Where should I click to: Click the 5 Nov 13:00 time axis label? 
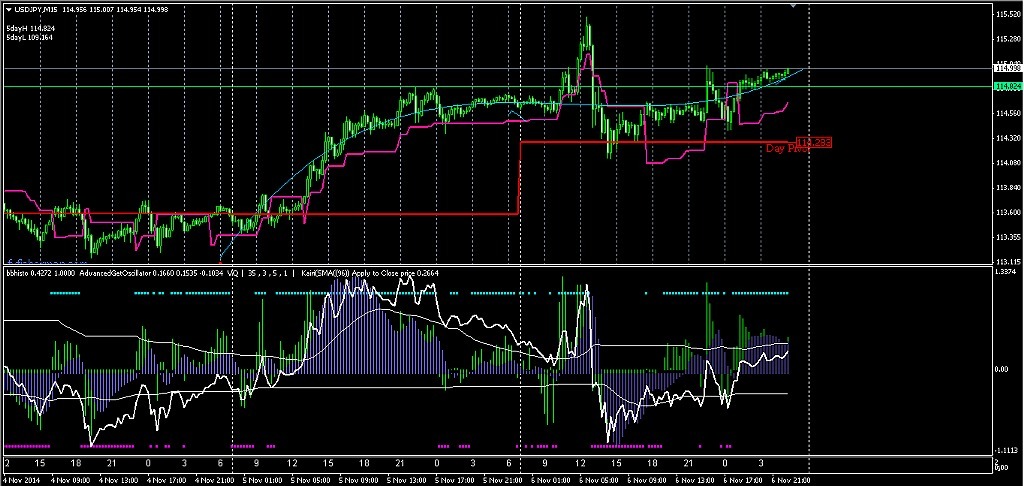[x=409, y=480]
